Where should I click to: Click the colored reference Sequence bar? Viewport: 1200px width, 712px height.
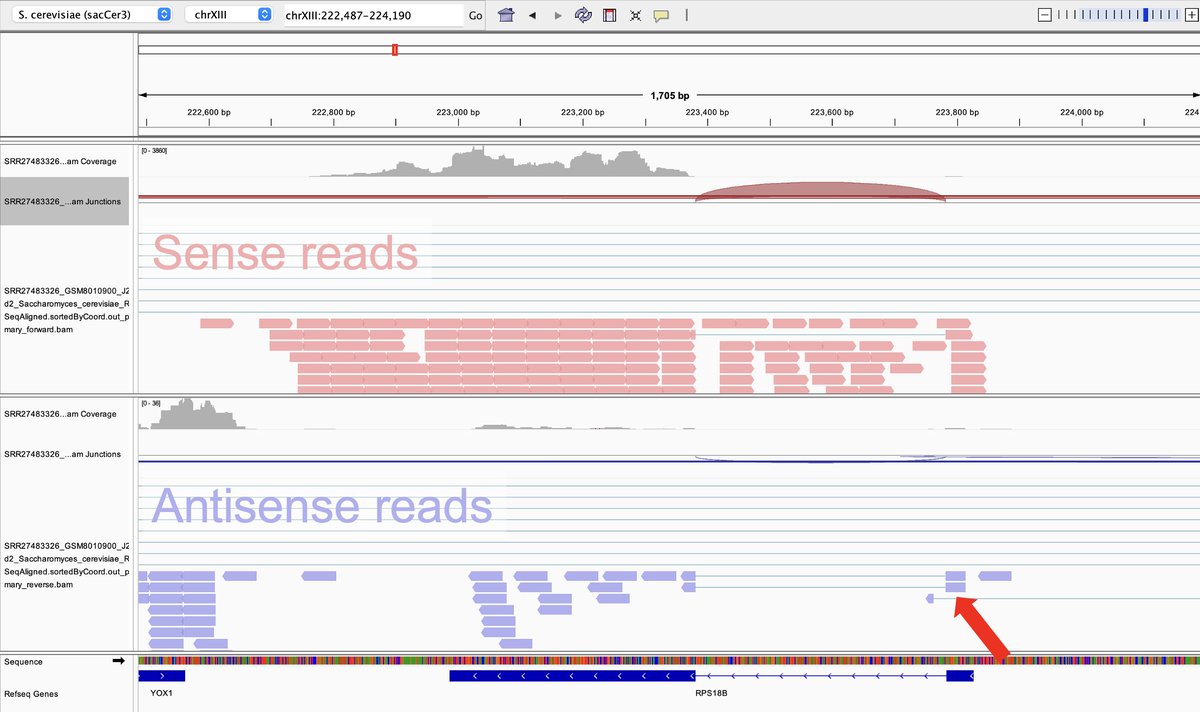pyautogui.click(x=669, y=661)
